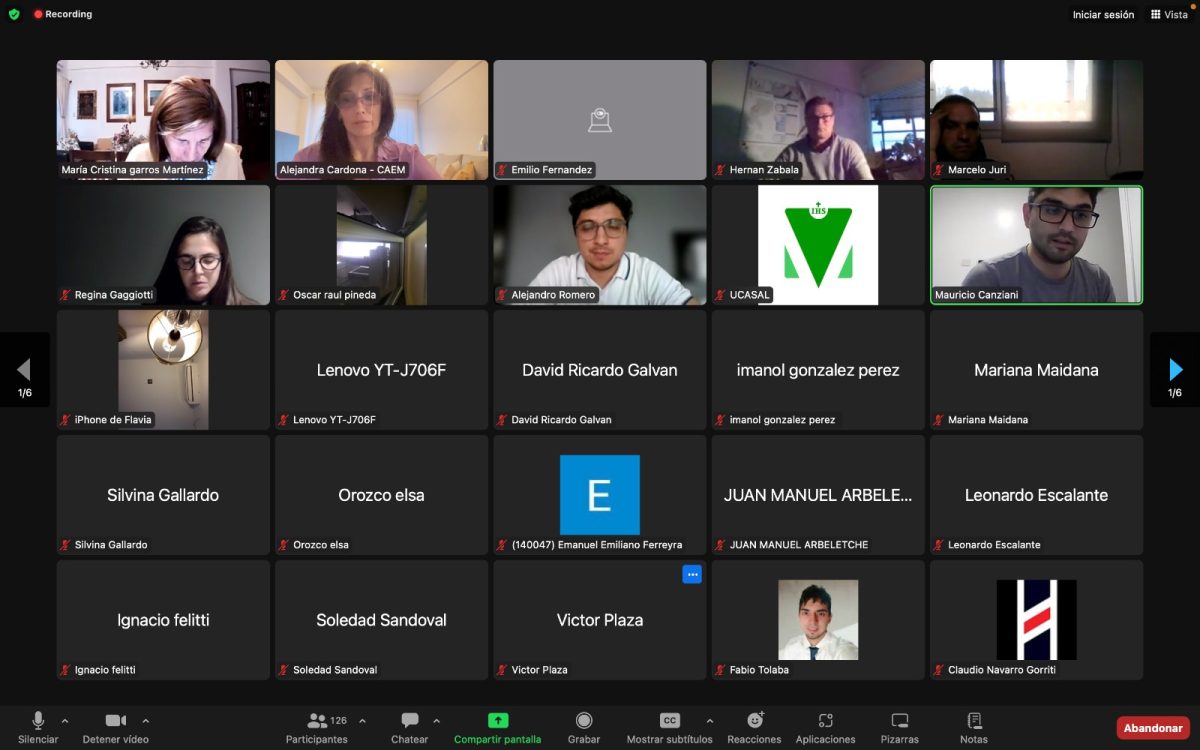Start recording with Grabar
This screenshot has width=1200, height=750.
tap(584, 727)
